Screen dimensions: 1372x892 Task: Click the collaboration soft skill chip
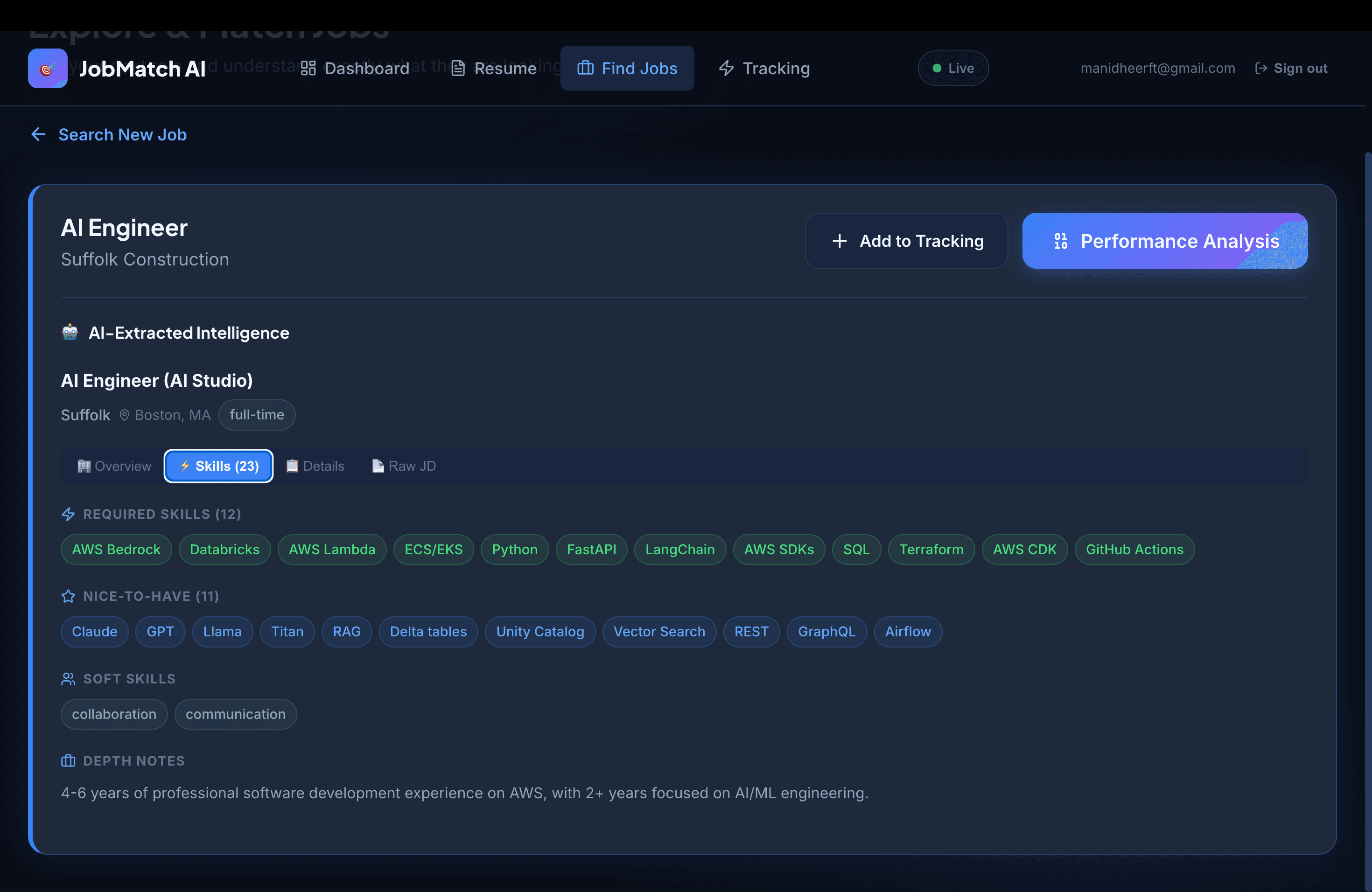coord(114,715)
